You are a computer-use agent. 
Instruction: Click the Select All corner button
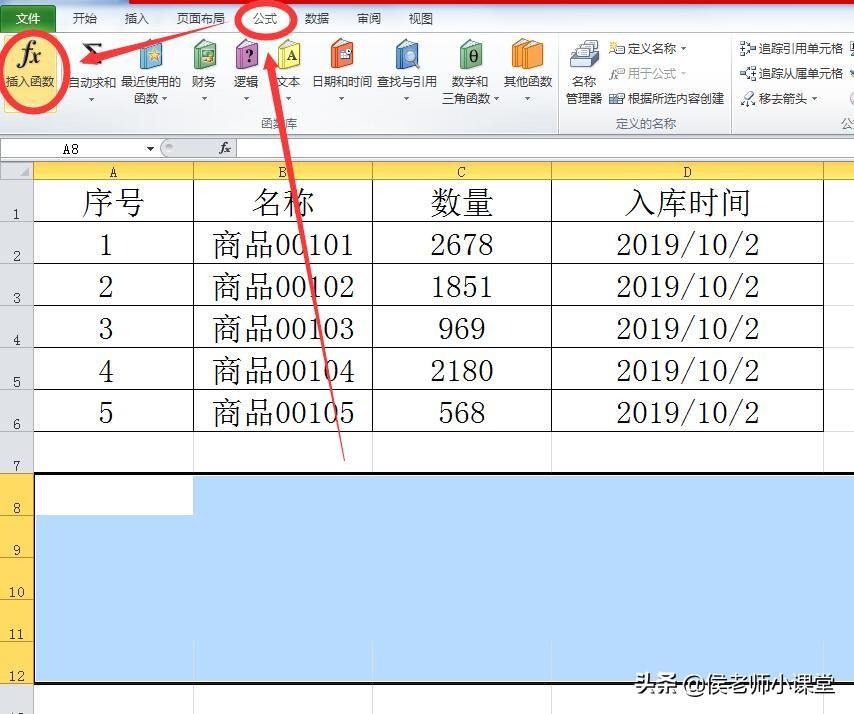17,172
